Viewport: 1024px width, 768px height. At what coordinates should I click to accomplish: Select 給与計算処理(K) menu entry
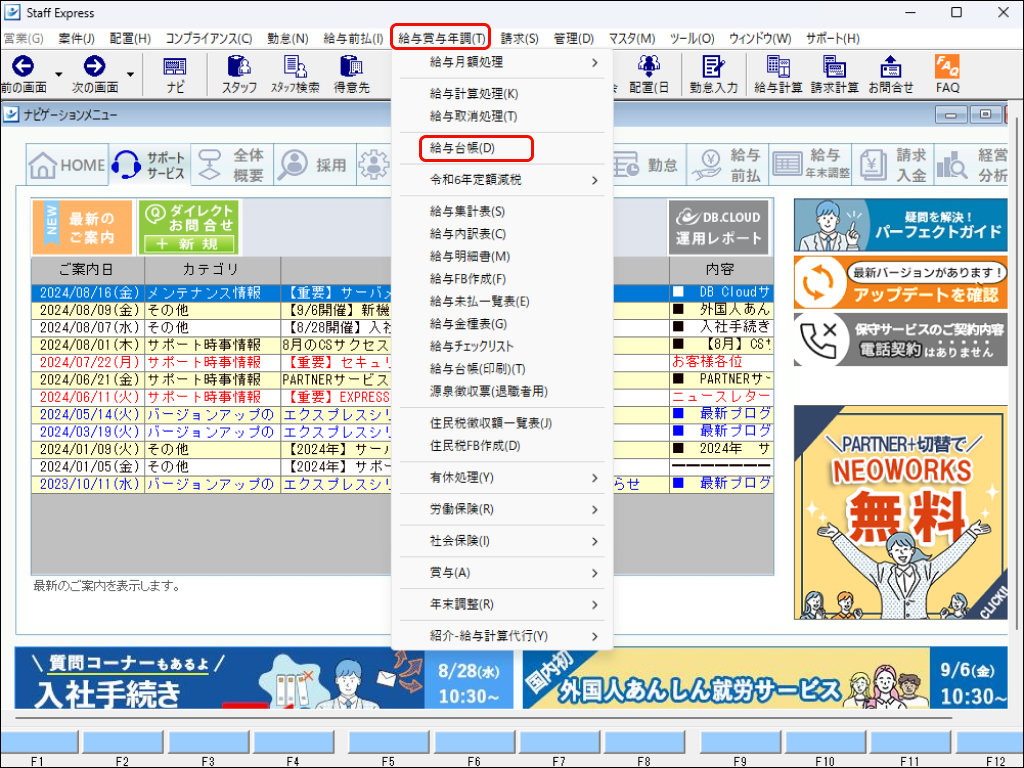[502, 94]
